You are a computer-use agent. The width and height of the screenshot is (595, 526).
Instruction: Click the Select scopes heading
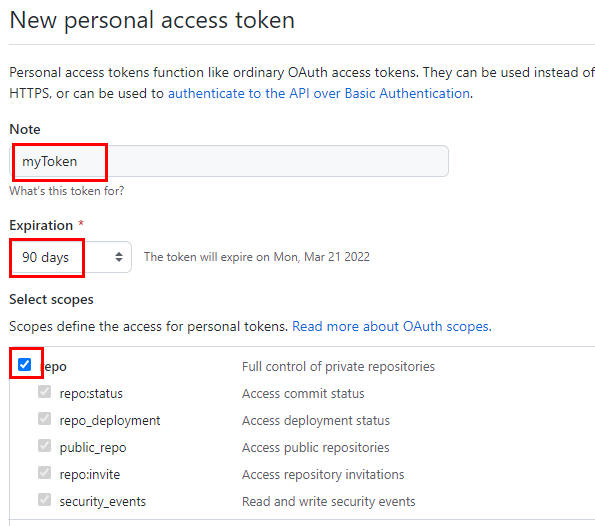click(51, 299)
